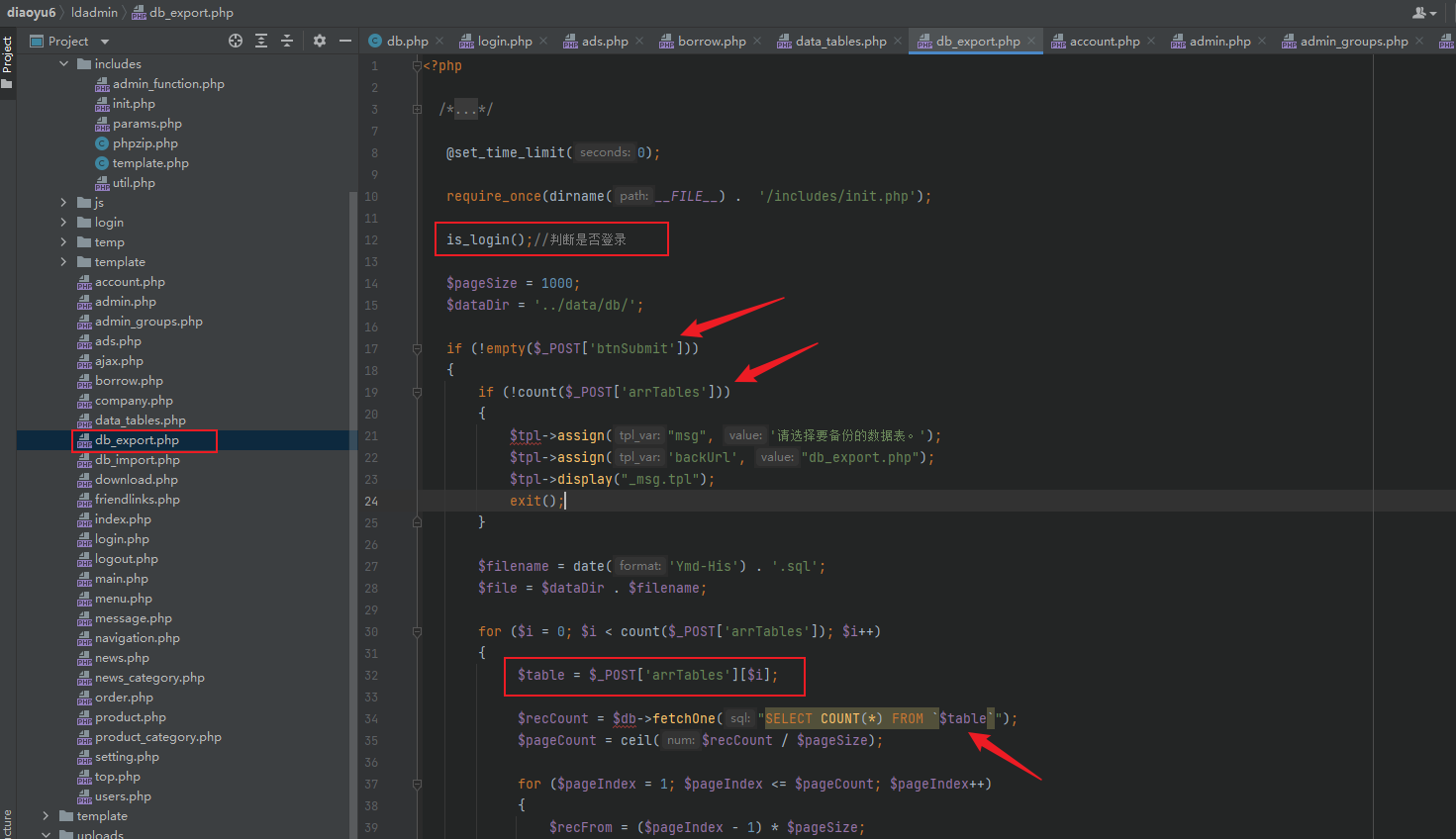Expand the template folder under ldadmin
The image size is (1456, 839).
click(x=64, y=261)
